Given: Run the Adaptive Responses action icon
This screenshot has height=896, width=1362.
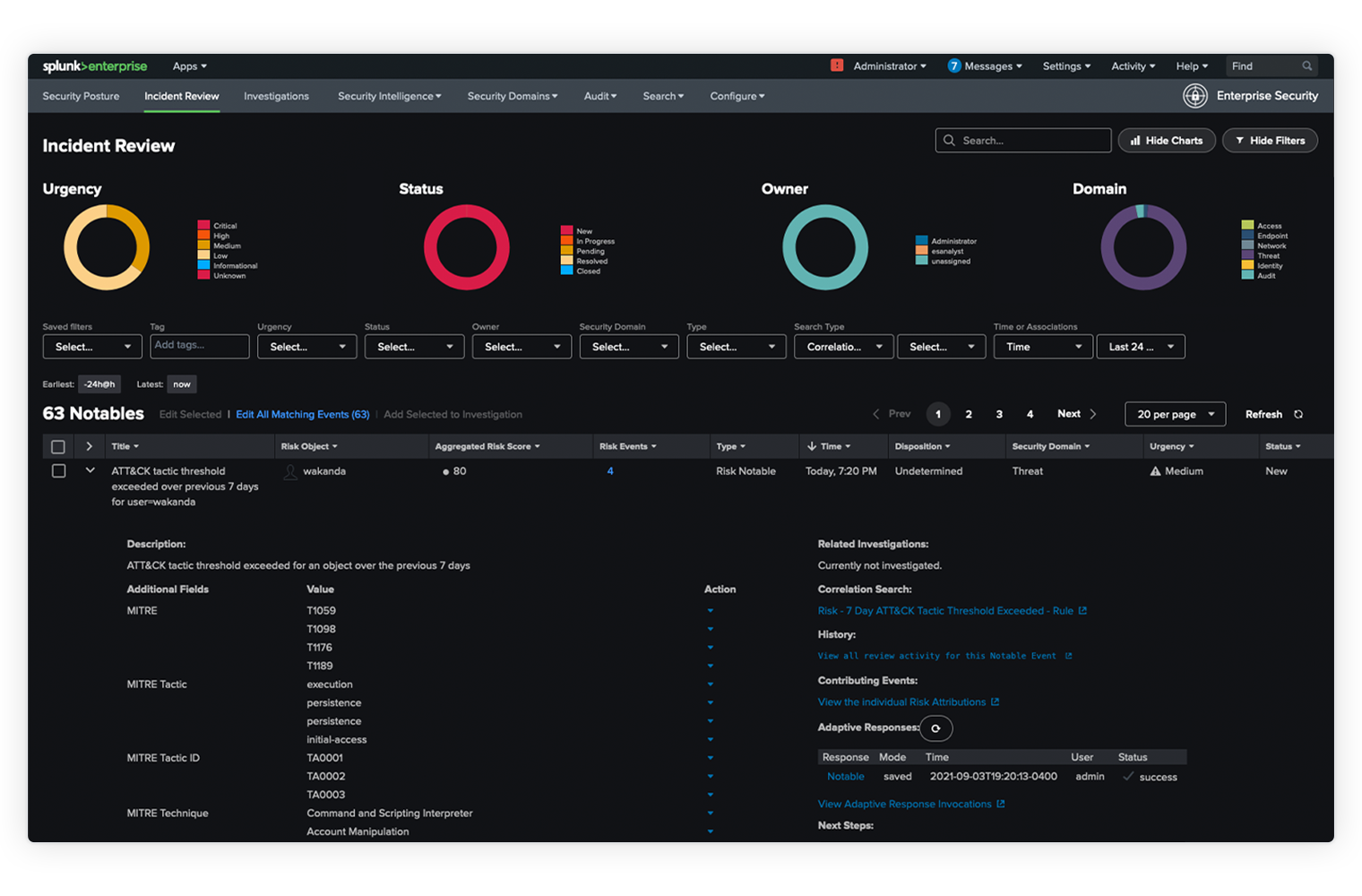Looking at the screenshot, I should (x=936, y=728).
